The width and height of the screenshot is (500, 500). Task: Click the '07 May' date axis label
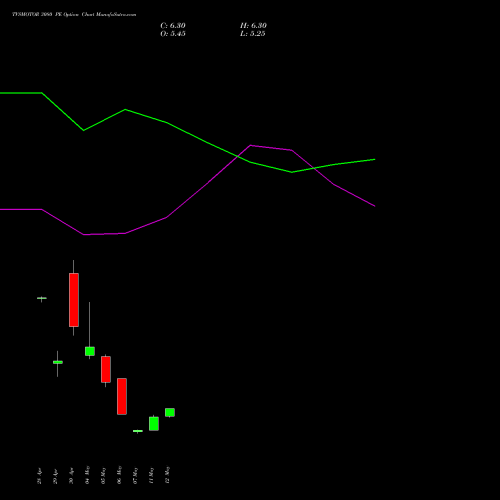pos(135,475)
